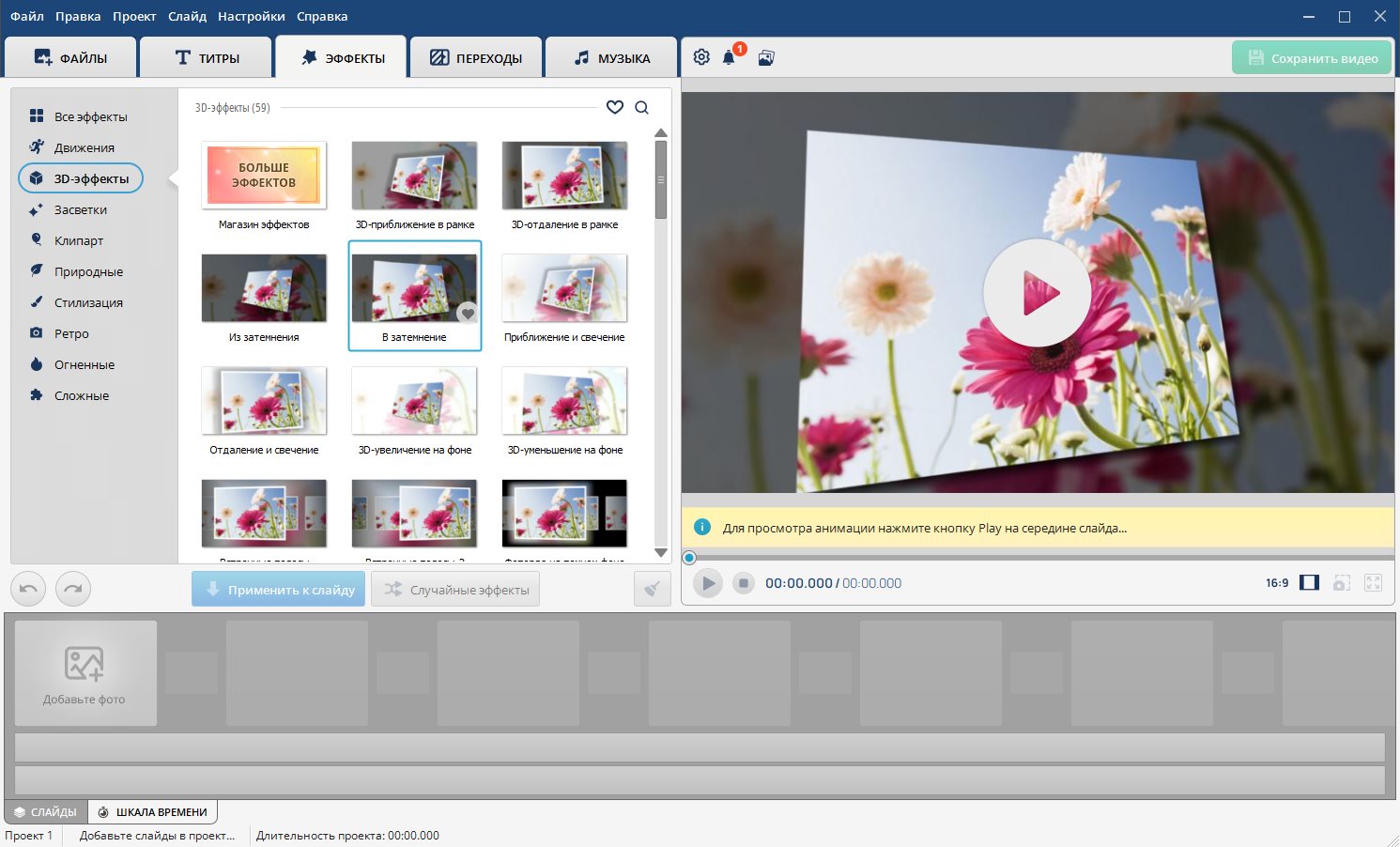Screen dimensions: 1400x847
Task: Click the notifications bell icon
Action: point(729,58)
